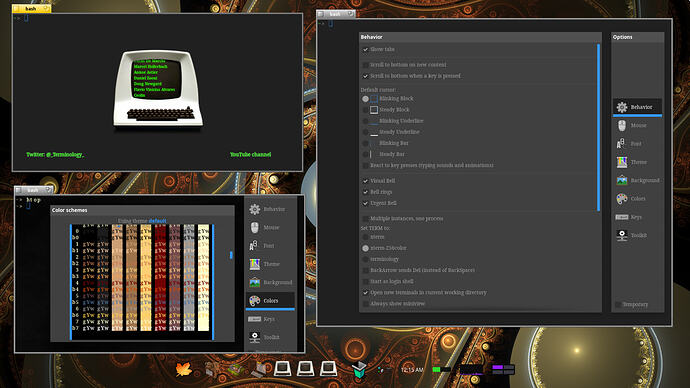Select Blinking Block cursor radio button
Viewport: 690px width, 388px height.
(x=365, y=99)
